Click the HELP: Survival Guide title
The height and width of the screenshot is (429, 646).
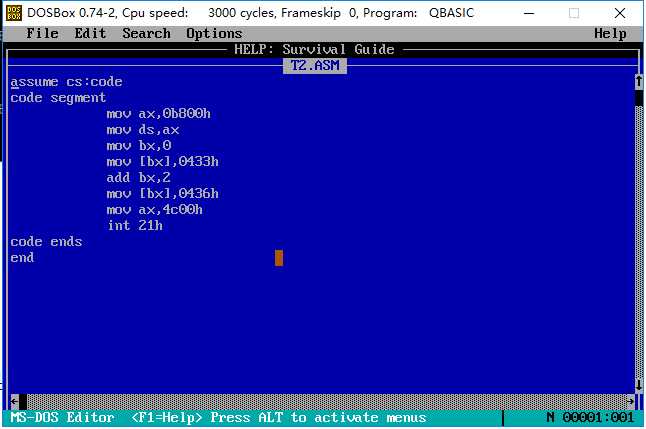[x=314, y=49]
